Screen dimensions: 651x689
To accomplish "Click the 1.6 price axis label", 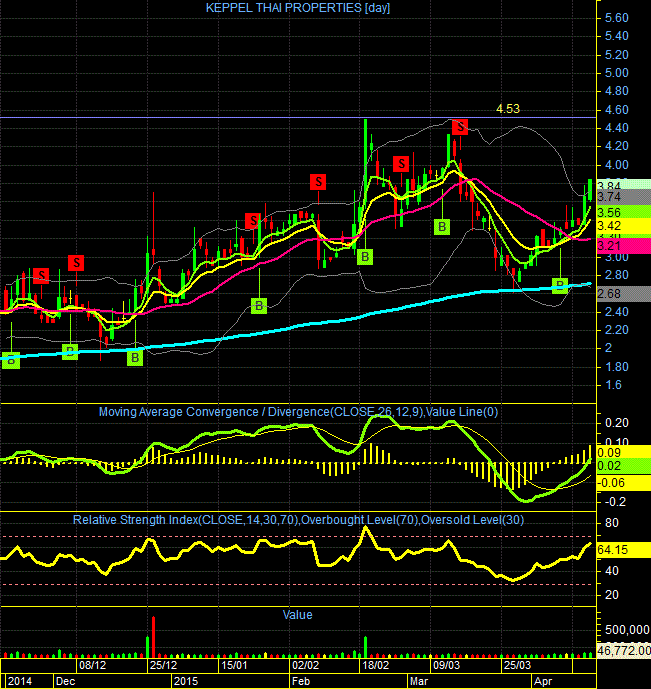I will click(613, 385).
